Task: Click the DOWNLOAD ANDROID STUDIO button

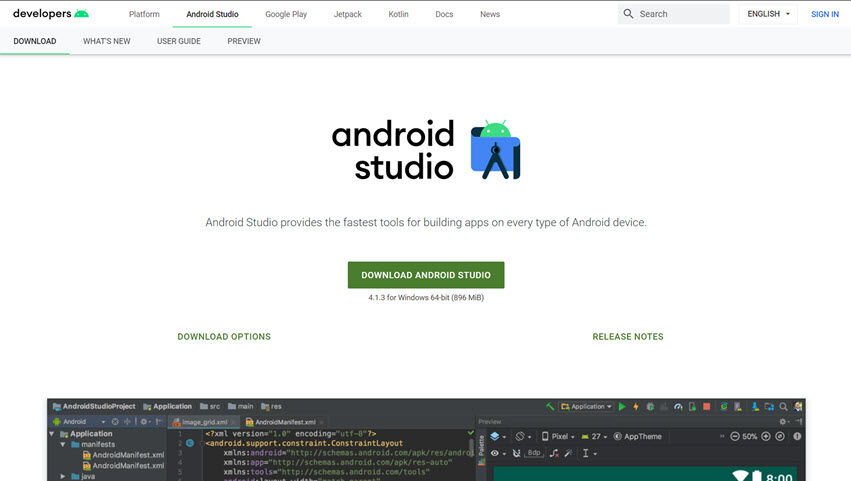Action: click(x=426, y=275)
